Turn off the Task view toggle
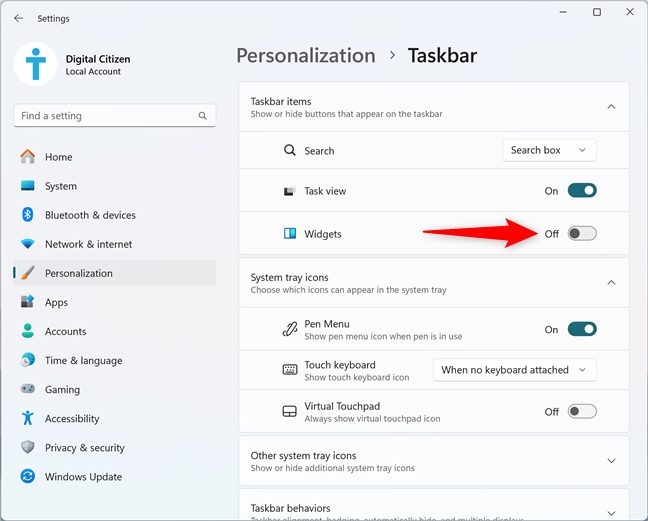648x521 pixels. coord(582,190)
